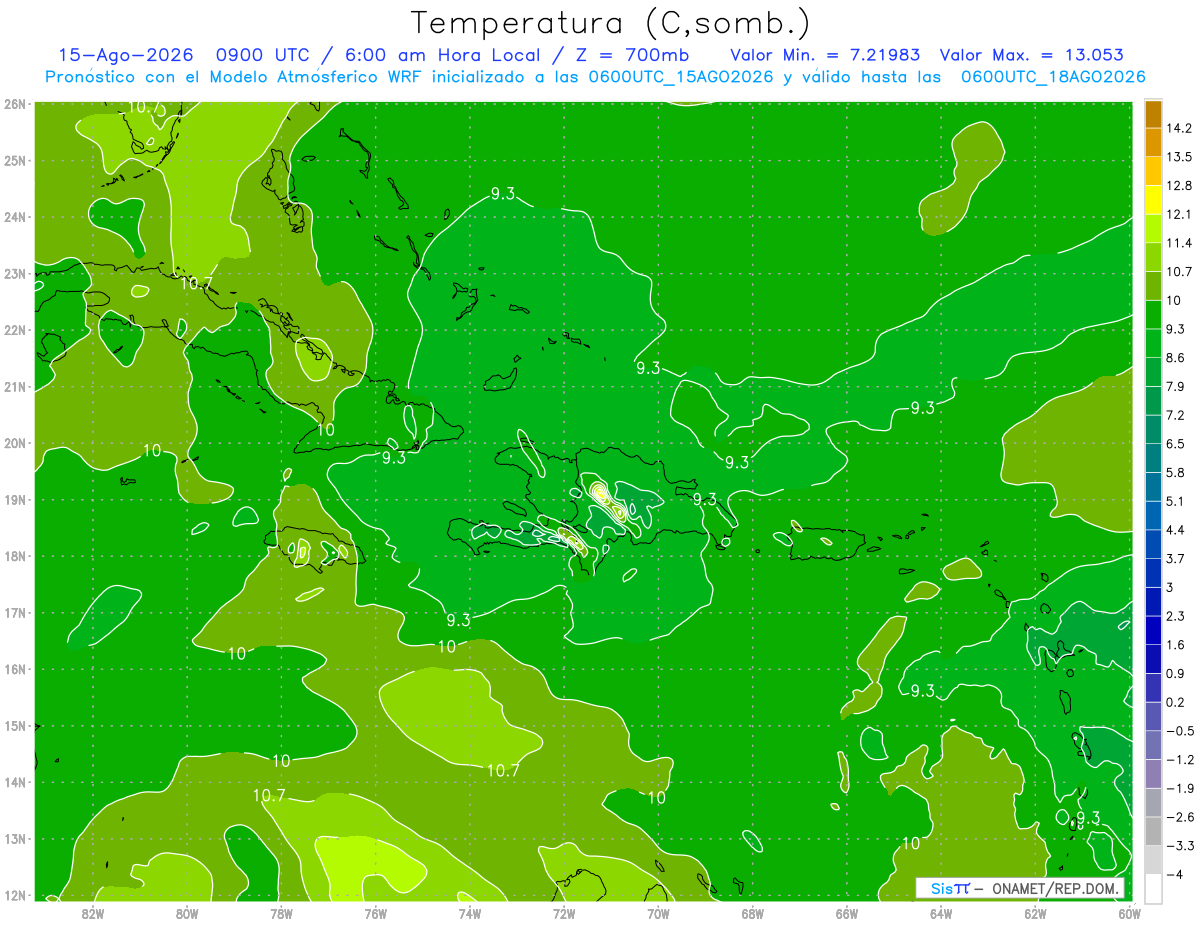Select the legend label "7.9"
The image size is (1200, 927).
pyautogui.click(x=1175, y=386)
